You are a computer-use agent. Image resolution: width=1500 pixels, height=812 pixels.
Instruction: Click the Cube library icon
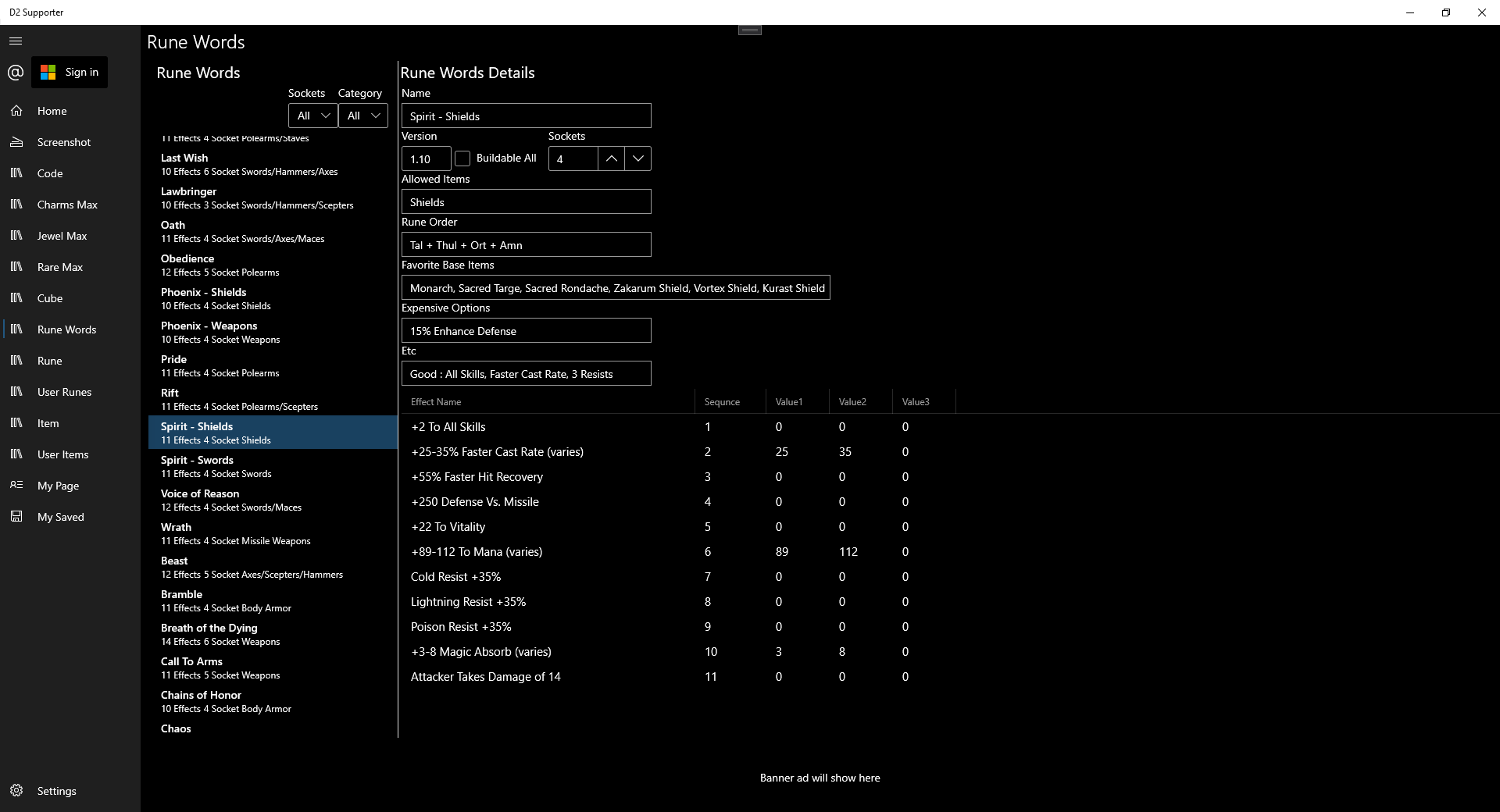(x=16, y=298)
